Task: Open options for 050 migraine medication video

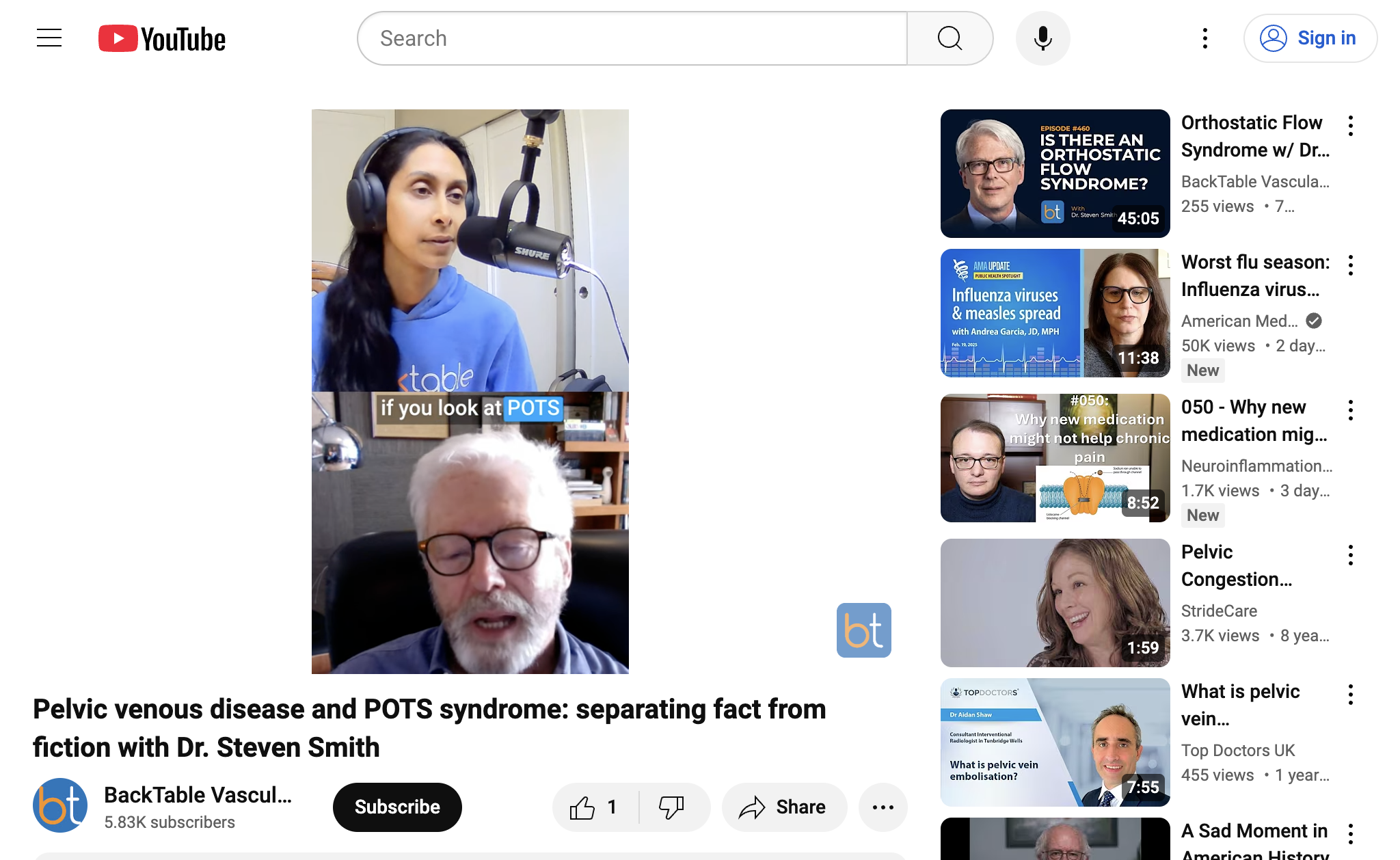Action: (1351, 410)
